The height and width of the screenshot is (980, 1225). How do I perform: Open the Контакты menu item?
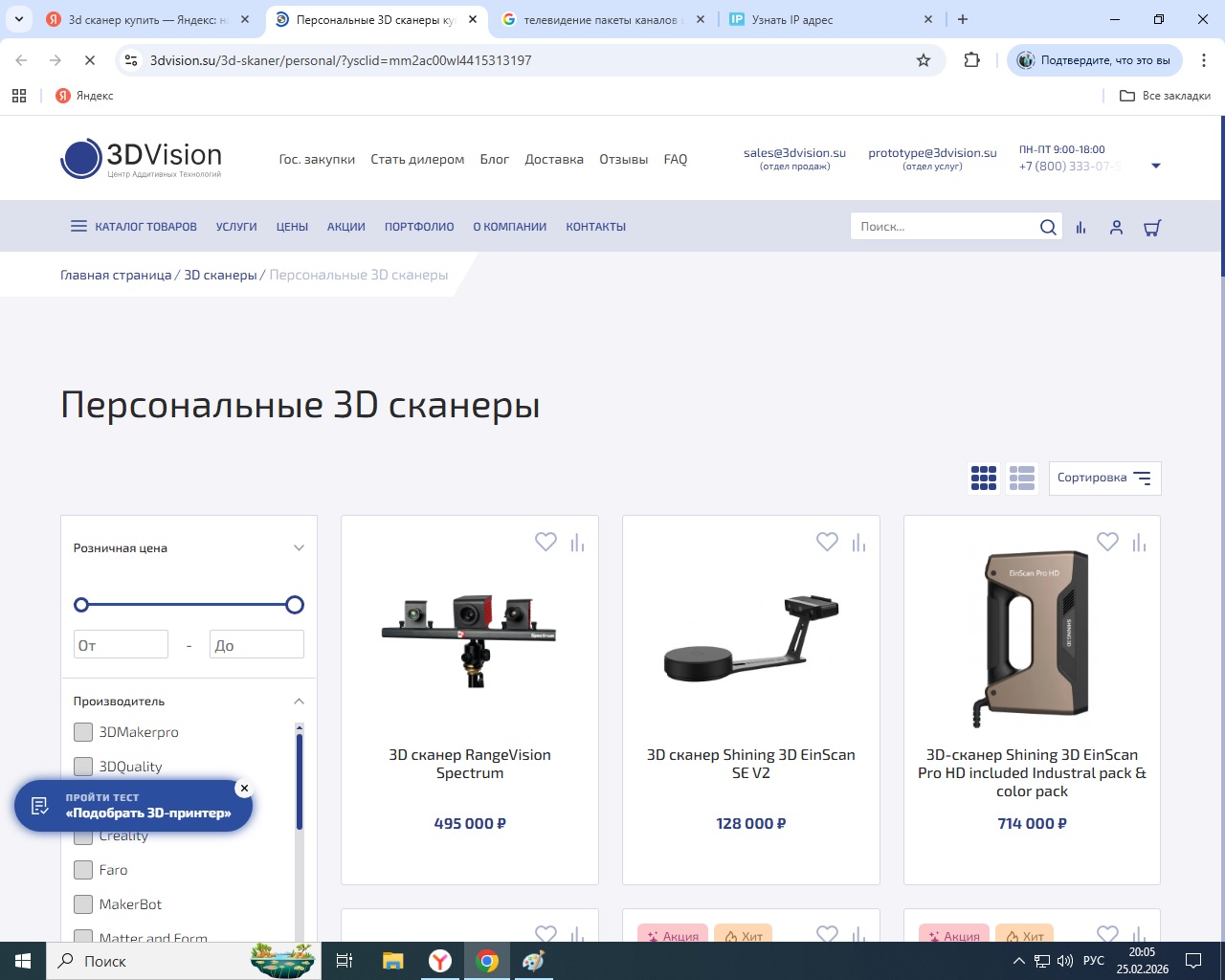(595, 227)
